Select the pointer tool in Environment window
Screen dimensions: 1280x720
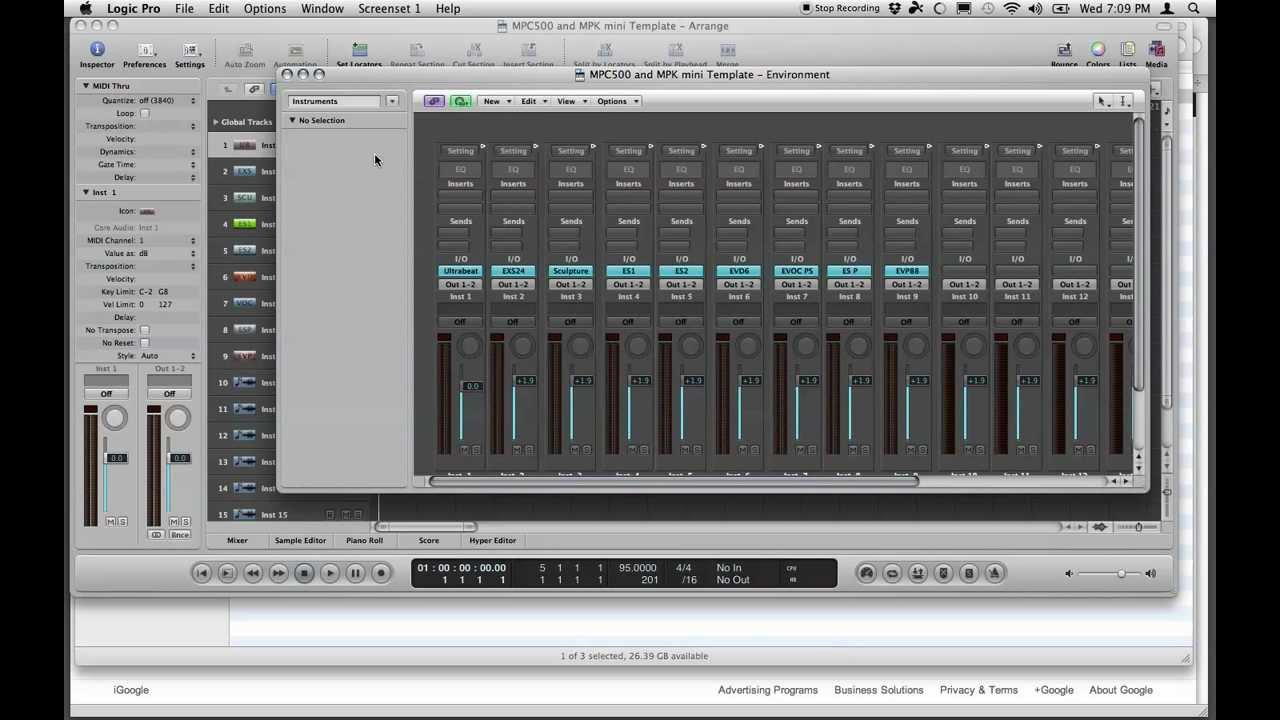(x=1102, y=101)
